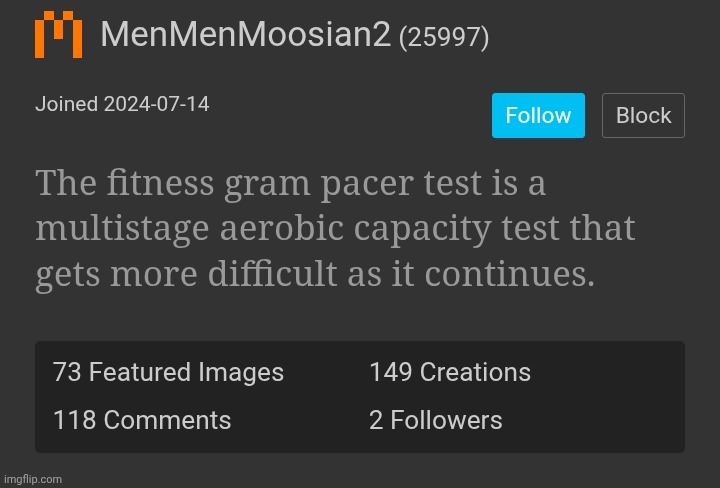Open the 73 Featured Images link

coord(168,373)
